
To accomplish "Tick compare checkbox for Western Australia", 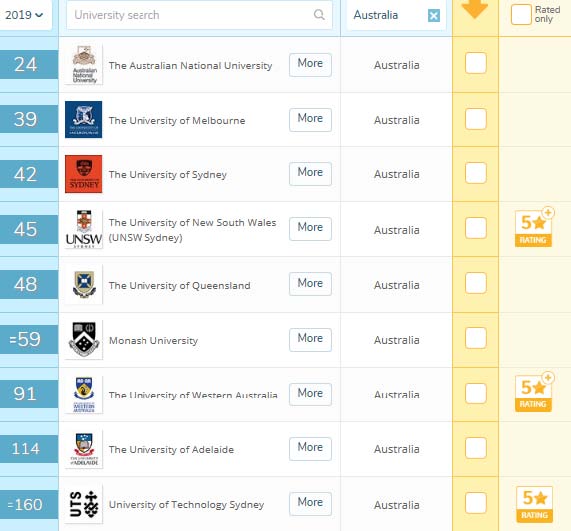I will [476, 393].
